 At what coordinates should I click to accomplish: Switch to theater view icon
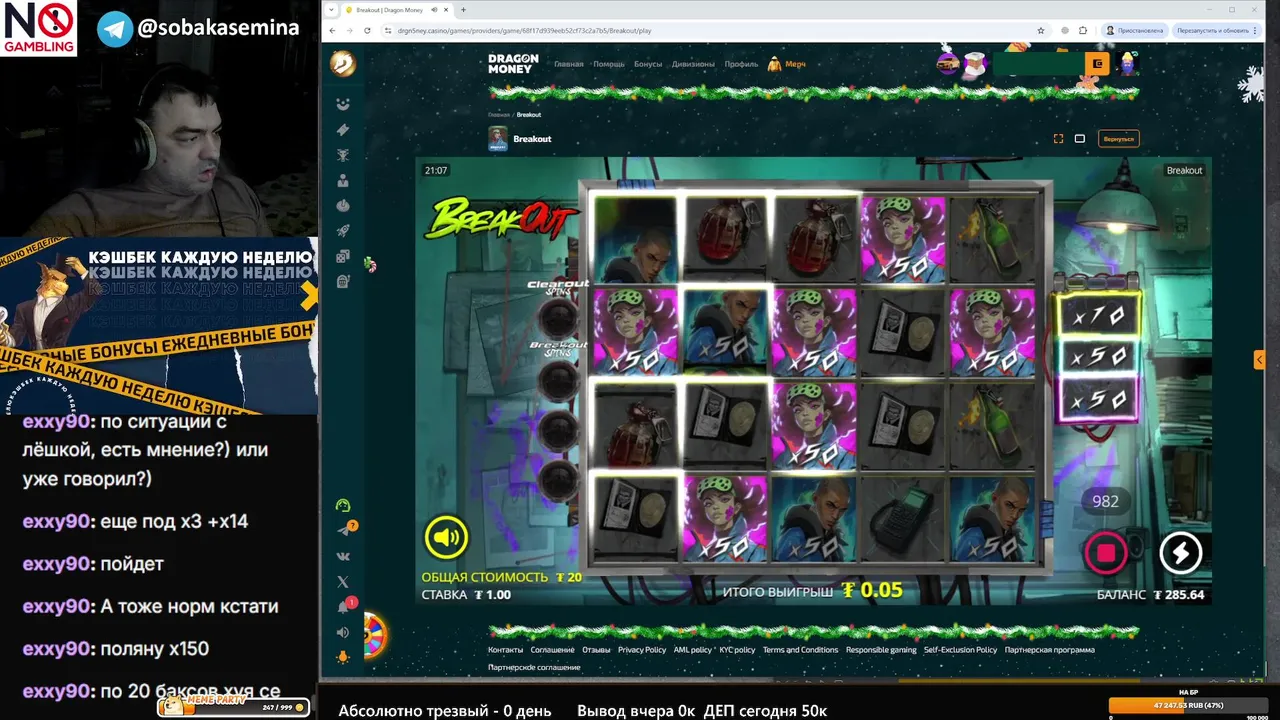1080,139
